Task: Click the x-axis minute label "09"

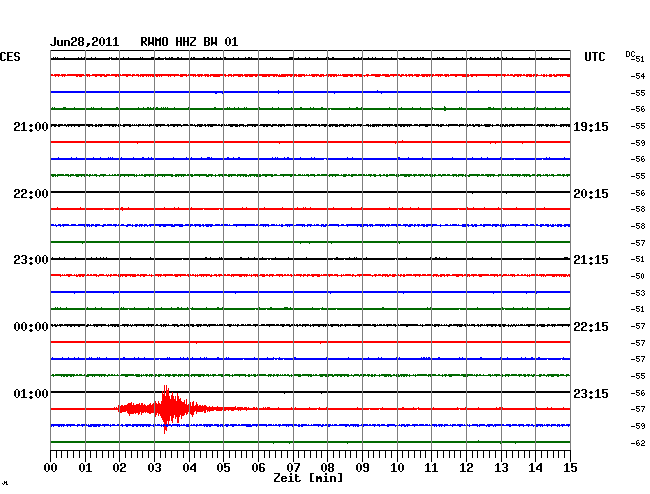Action: point(362,468)
